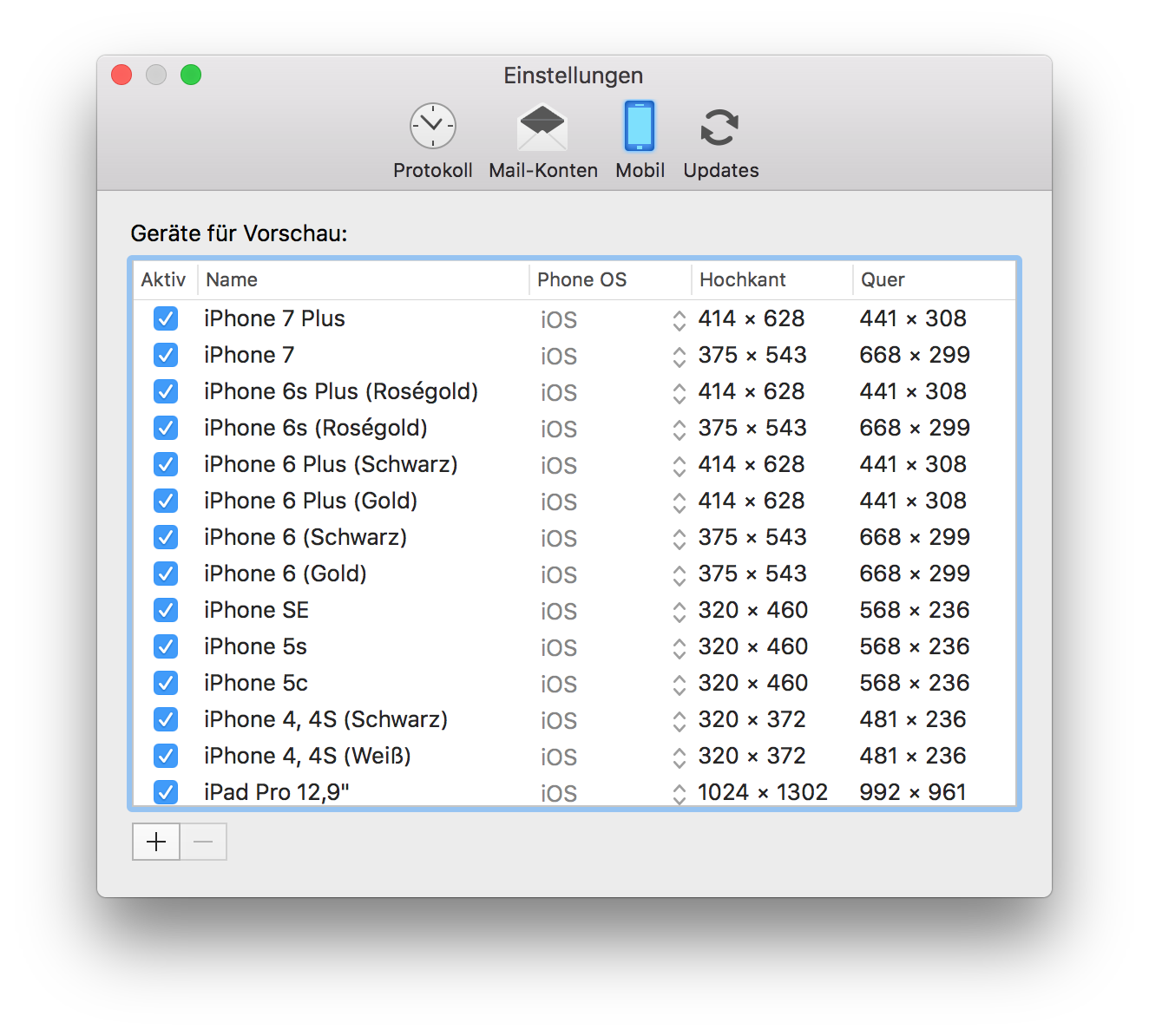This screenshot has height=1036, width=1149.
Task: Click Quer value 992 × 961
Action: point(913,792)
